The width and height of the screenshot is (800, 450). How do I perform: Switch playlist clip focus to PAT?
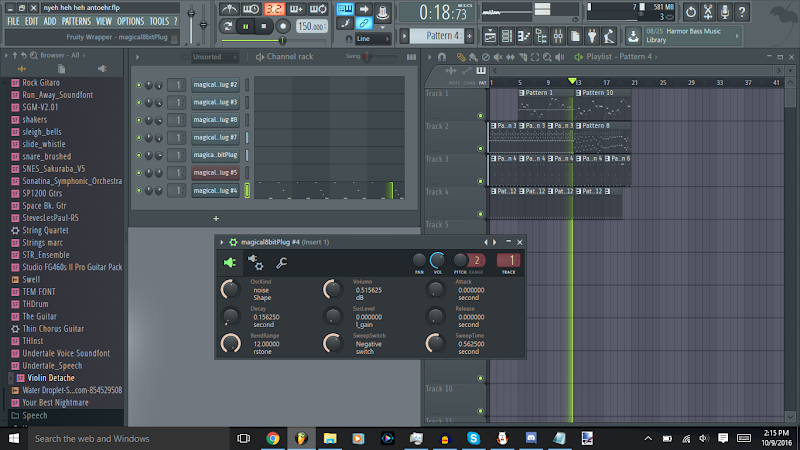pyautogui.click(x=482, y=83)
